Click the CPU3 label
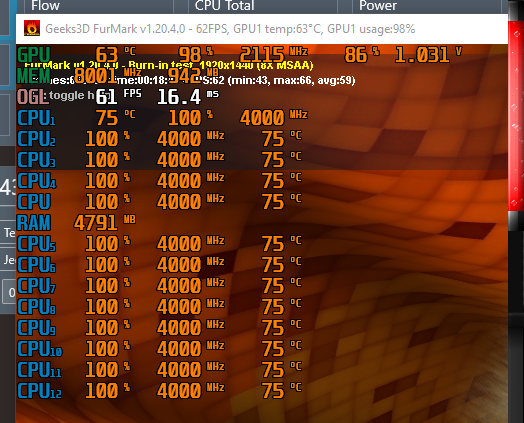Image resolution: width=524 pixels, height=423 pixels. point(36,159)
